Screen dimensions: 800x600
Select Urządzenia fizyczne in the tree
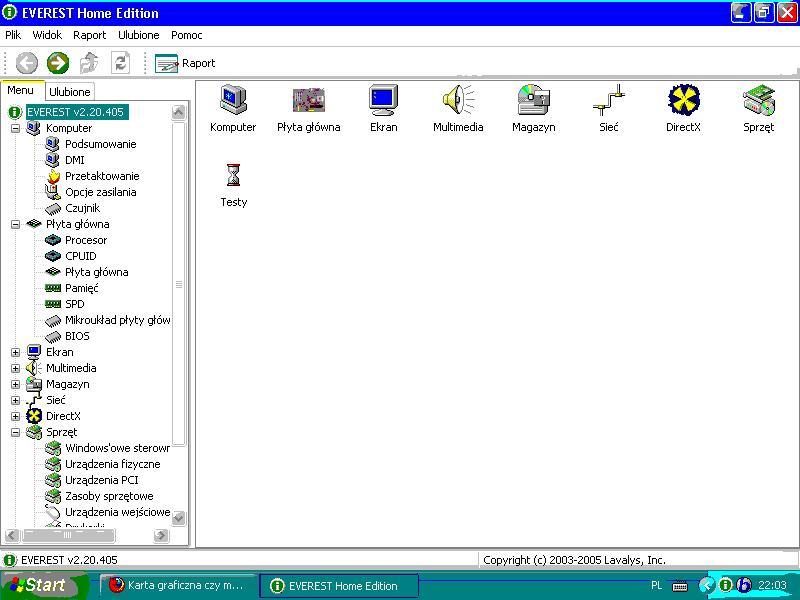tap(113, 464)
